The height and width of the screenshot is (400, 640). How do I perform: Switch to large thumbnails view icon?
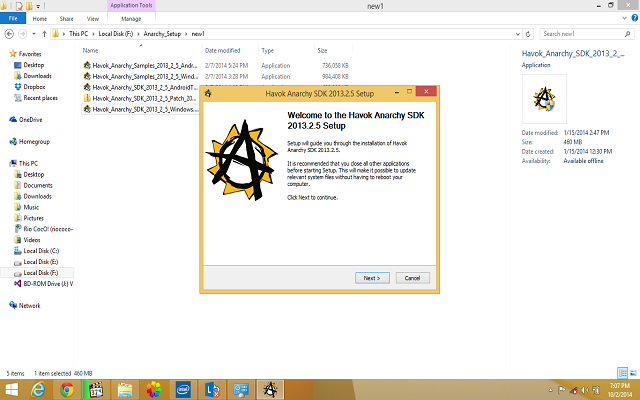pos(633,373)
